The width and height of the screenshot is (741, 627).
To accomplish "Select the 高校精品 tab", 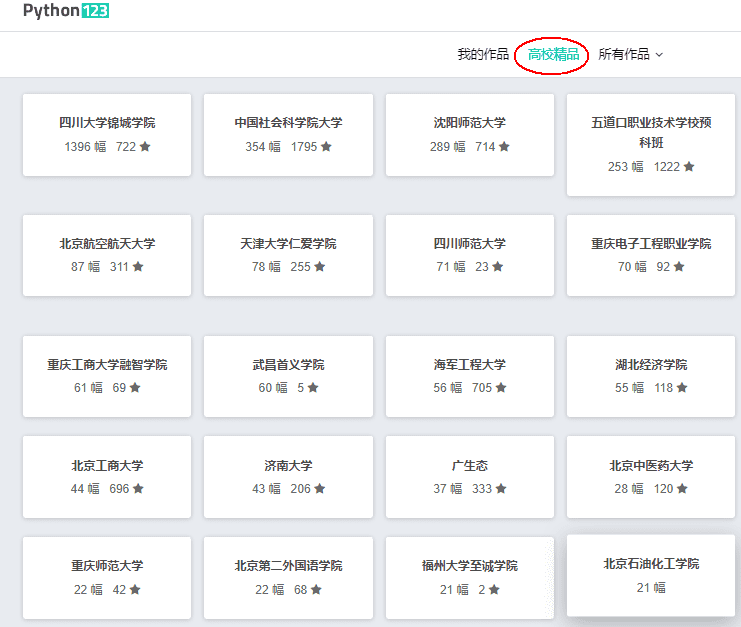I will (x=553, y=54).
